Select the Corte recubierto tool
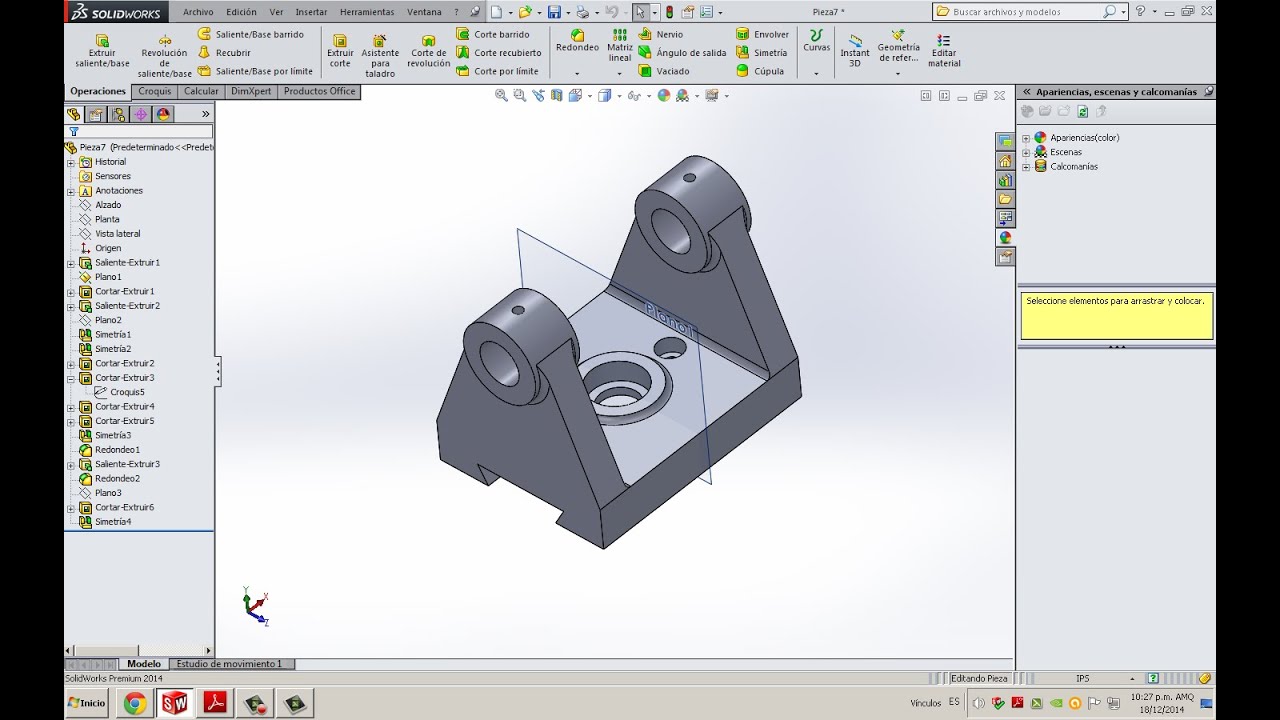This screenshot has height=720, width=1280. point(499,53)
